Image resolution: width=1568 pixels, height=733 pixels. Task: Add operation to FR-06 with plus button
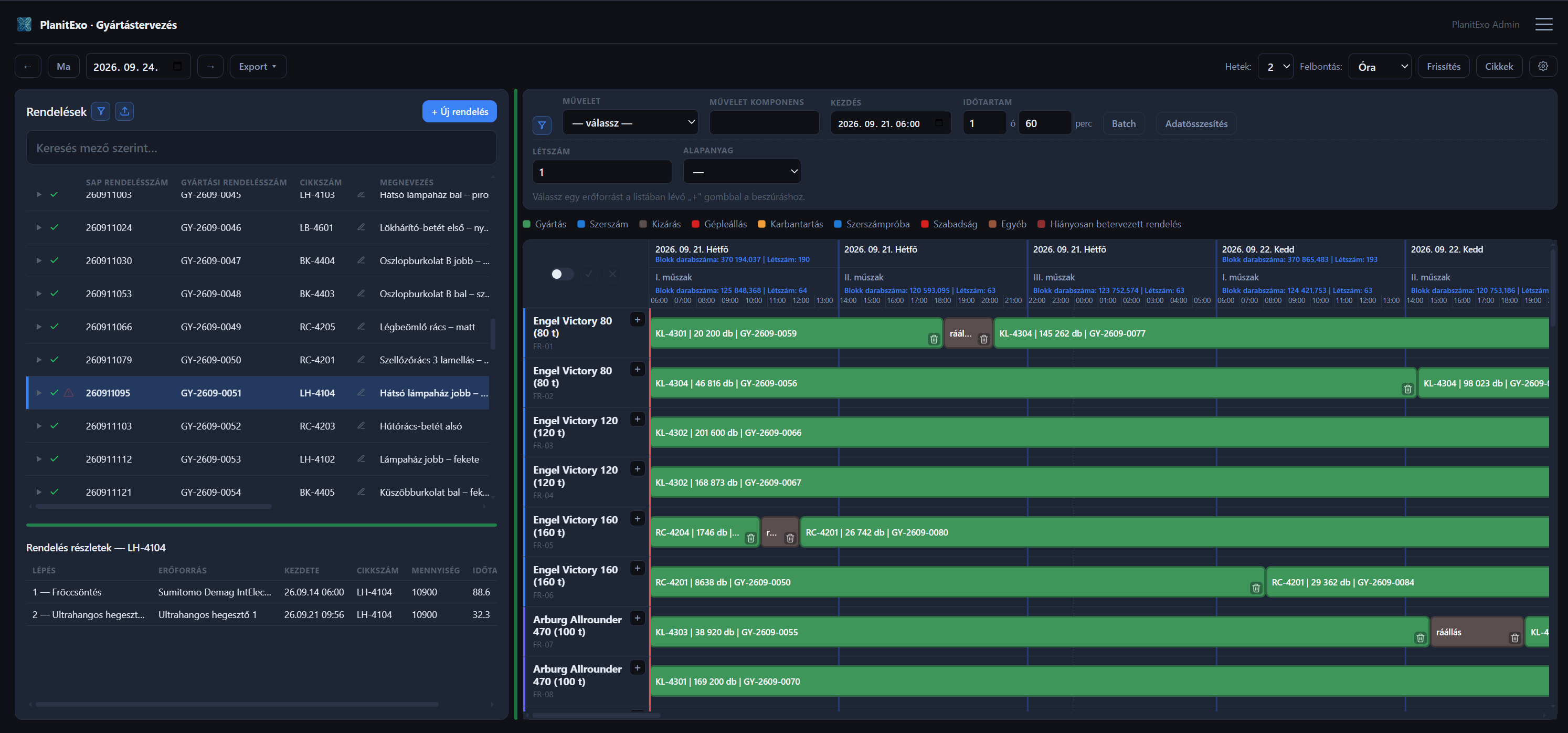tap(637, 569)
